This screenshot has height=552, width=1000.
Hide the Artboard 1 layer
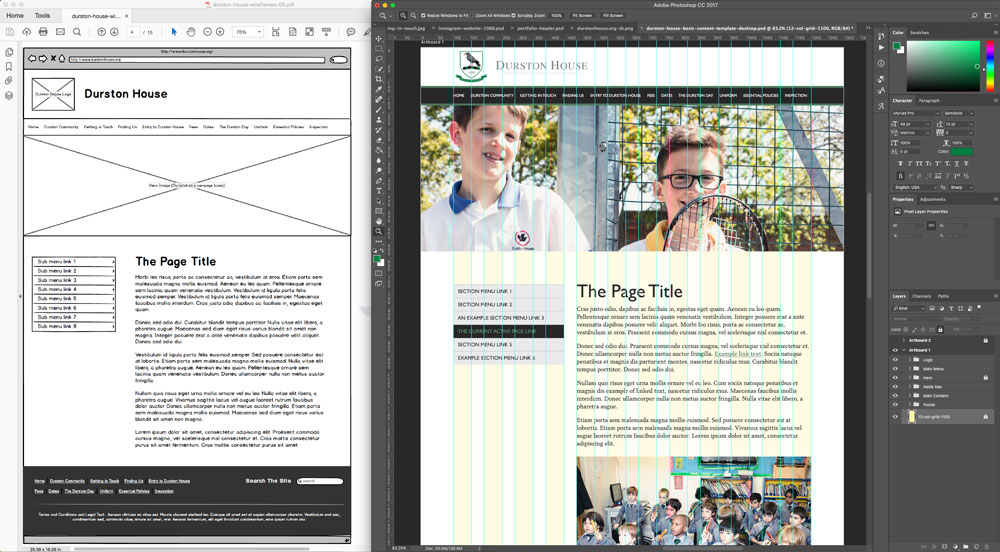[x=895, y=350]
